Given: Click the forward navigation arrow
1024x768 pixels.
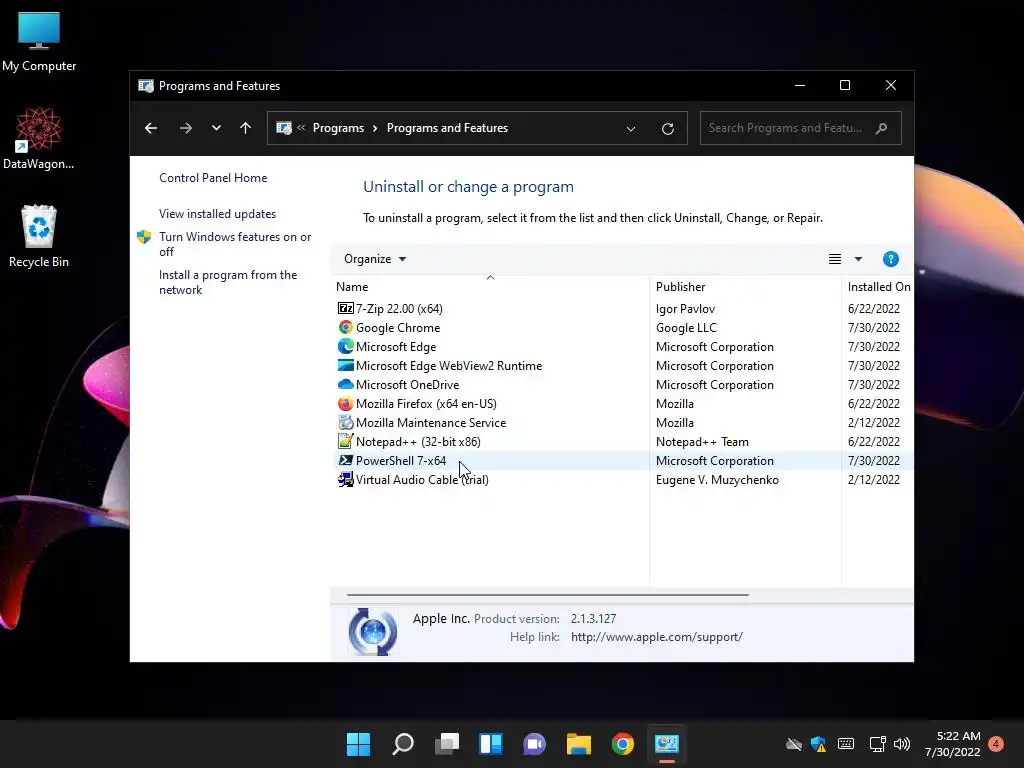Looking at the screenshot, I should click(x=185, y=128).
